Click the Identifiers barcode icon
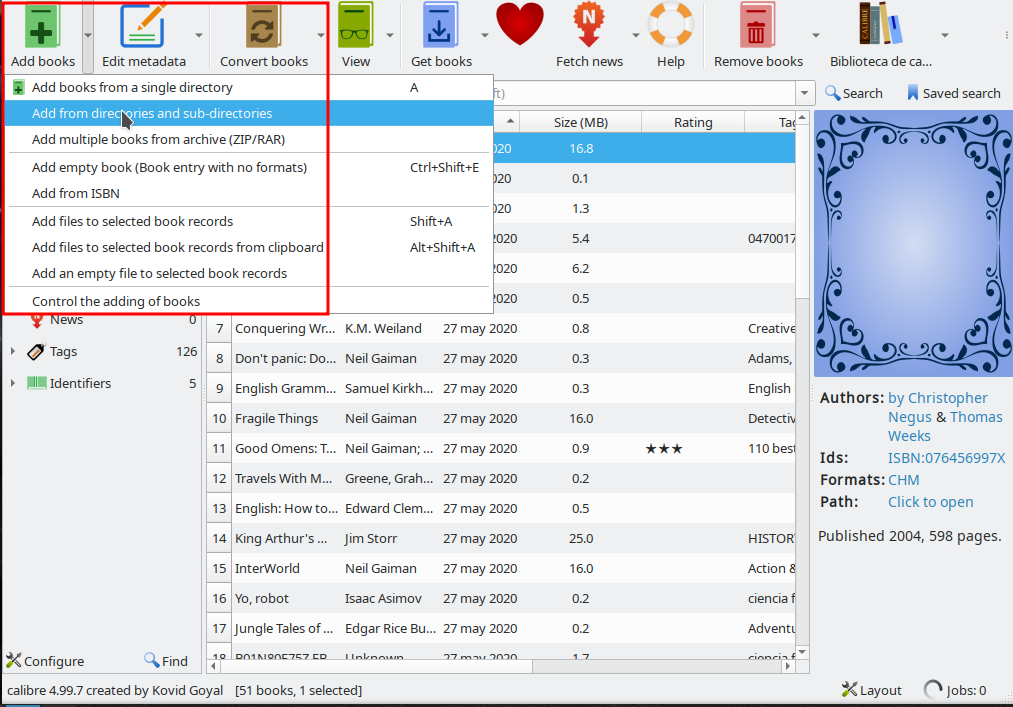1013x707 pixels. tap(37, 383)
